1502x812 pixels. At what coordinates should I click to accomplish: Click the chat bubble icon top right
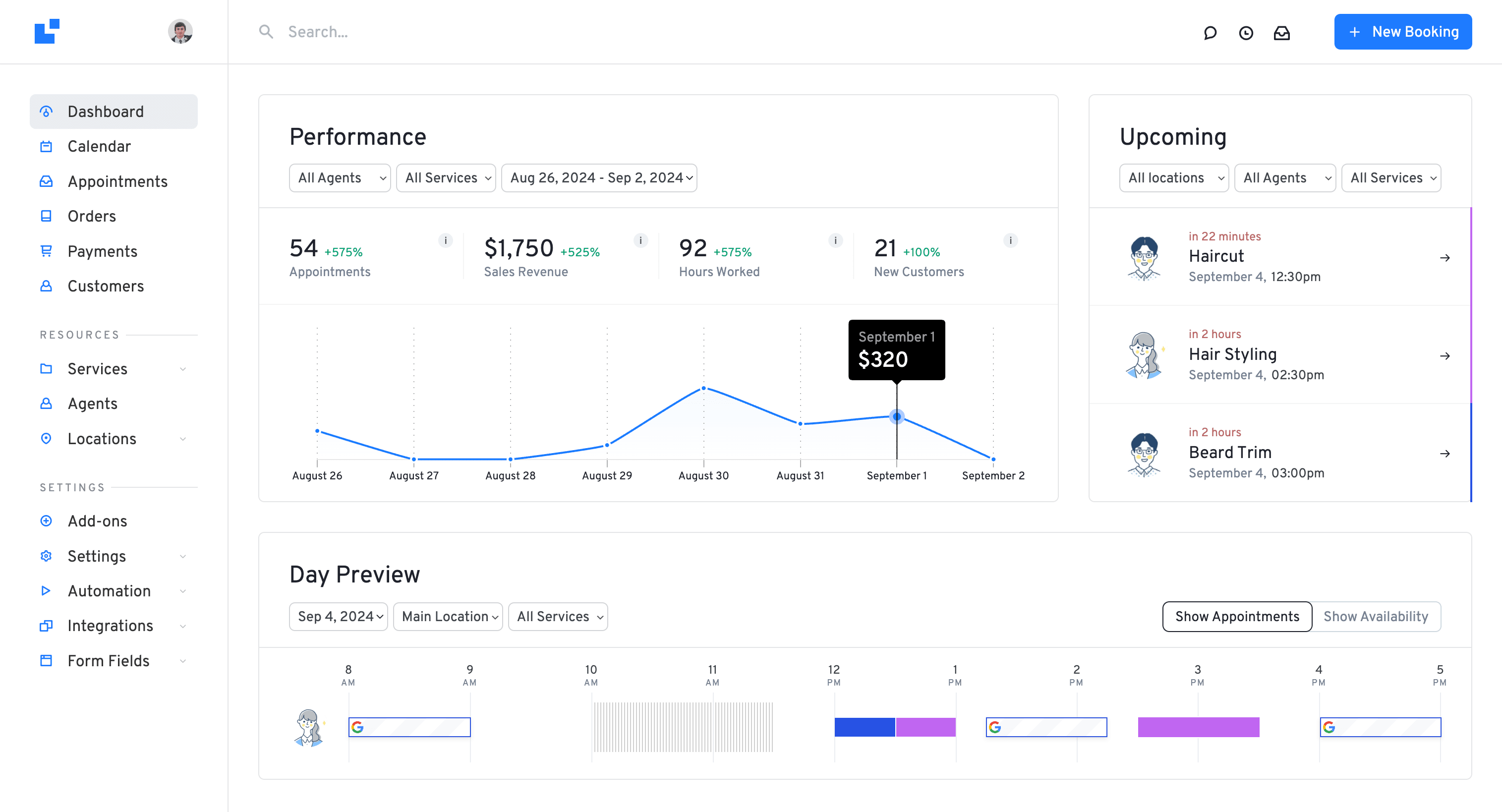(x=1210, y=32)
